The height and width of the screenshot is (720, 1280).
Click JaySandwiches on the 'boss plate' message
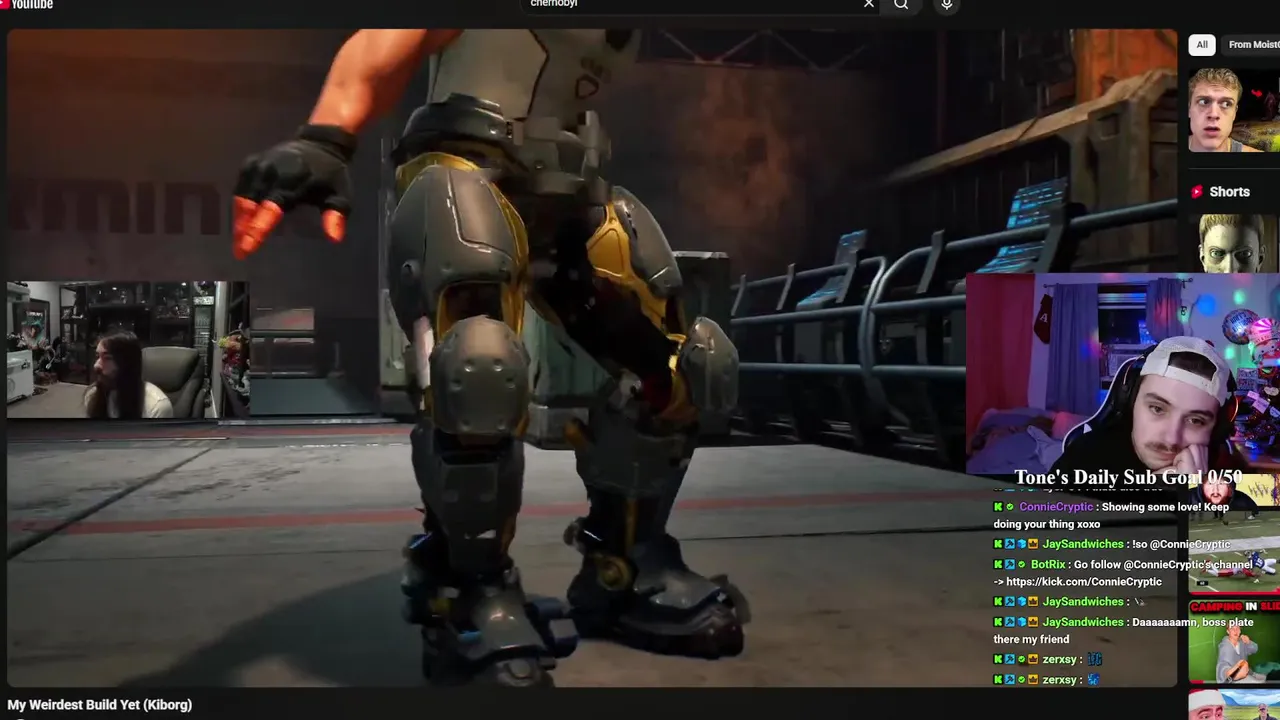1083,622
